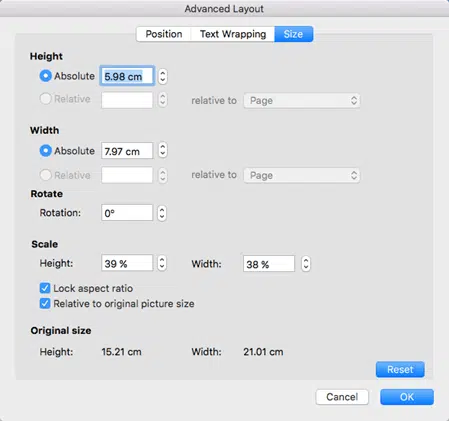The height and width of the screenshot is (421, 449).
Task: Click the Relative width stepper arrows
Action: pos(162,175)
